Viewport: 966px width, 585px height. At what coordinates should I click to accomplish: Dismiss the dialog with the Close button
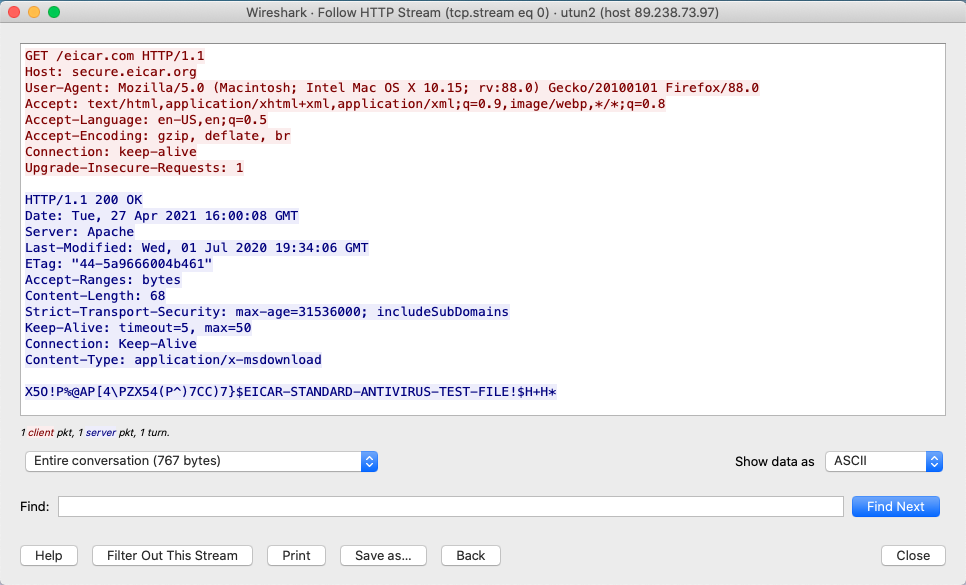[912, 555]
